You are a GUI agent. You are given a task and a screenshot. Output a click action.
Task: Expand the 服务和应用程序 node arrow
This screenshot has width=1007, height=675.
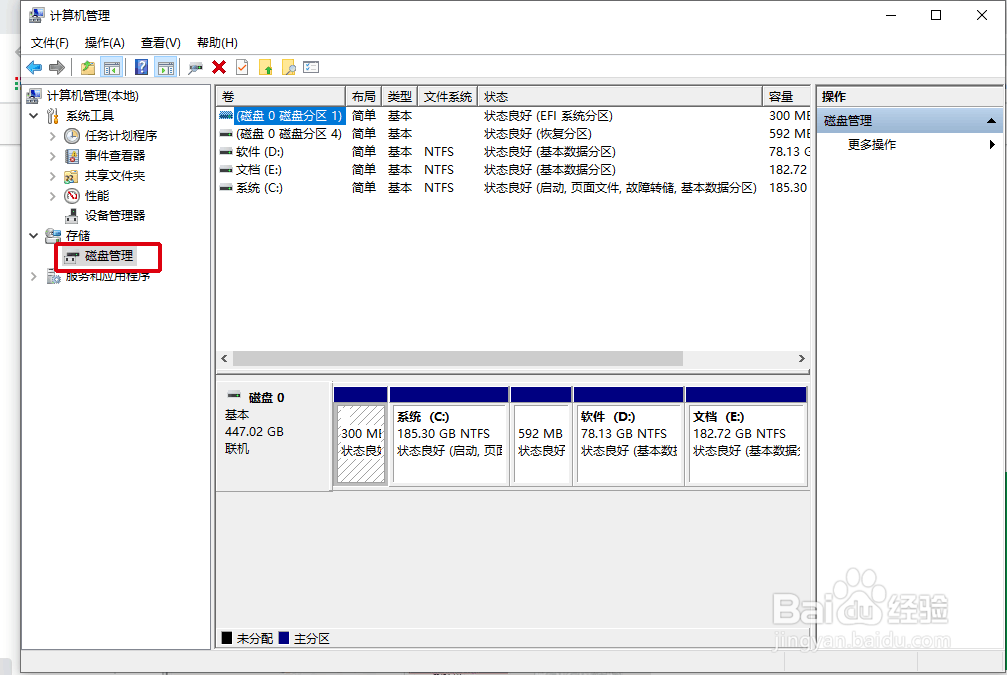pos(34,276)
